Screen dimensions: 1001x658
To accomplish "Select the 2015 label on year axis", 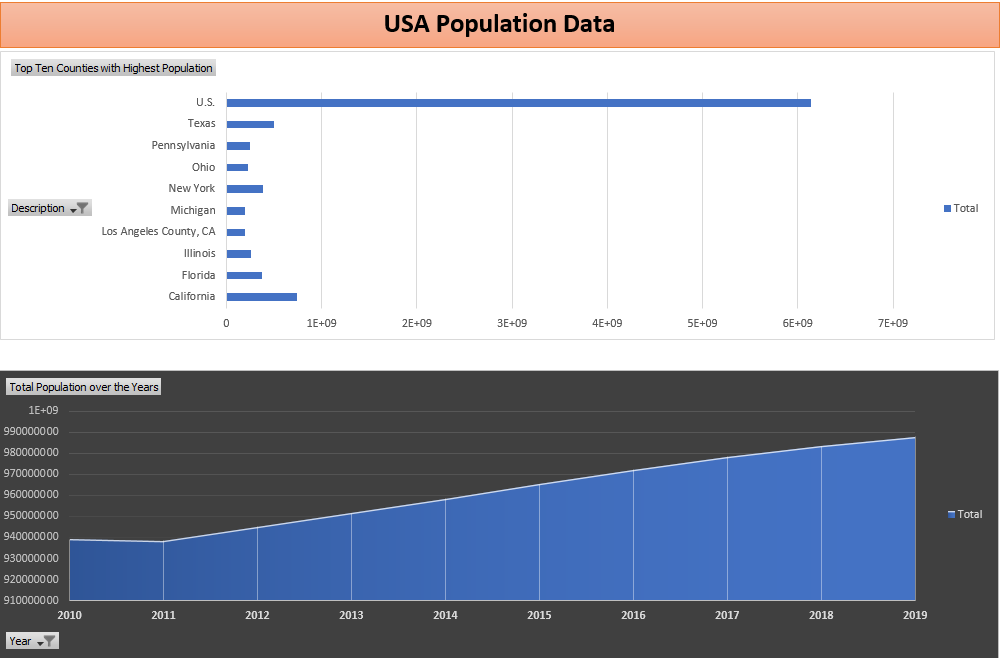I will [539, 616].
